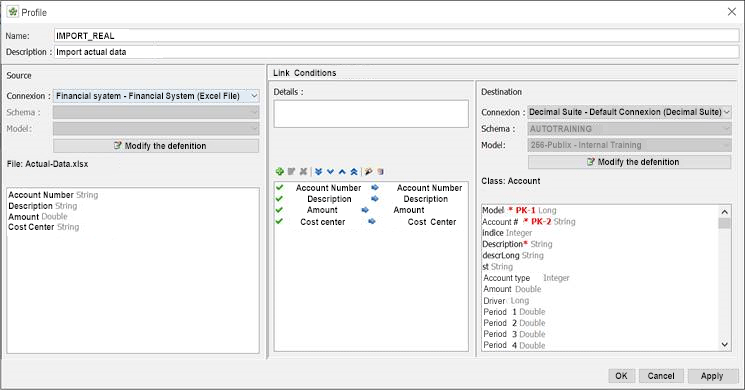This screenshot has height=390, width=745.
Task: Click the blue arrow in the Description link row
Action: pos(375,199)
